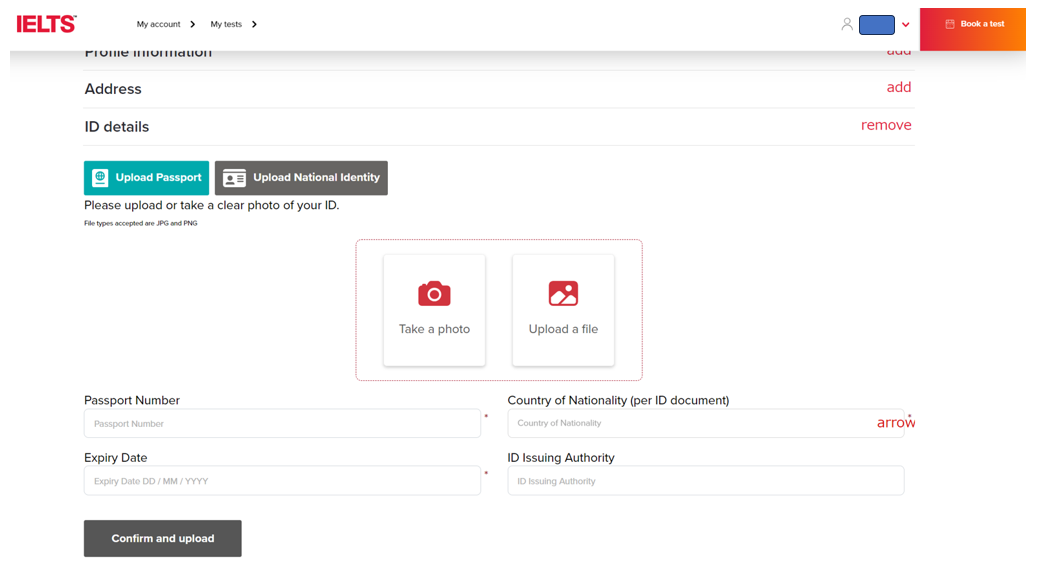Click the Country of Nationality (per ID document) label
The height and width of the screenshot is (574, 1038).
click(618, 401)
